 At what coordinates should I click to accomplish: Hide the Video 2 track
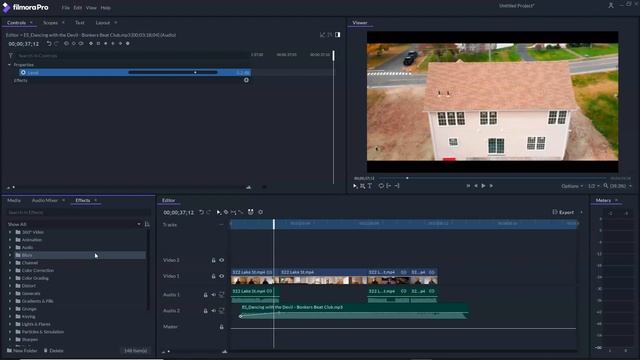pos(222,260)
